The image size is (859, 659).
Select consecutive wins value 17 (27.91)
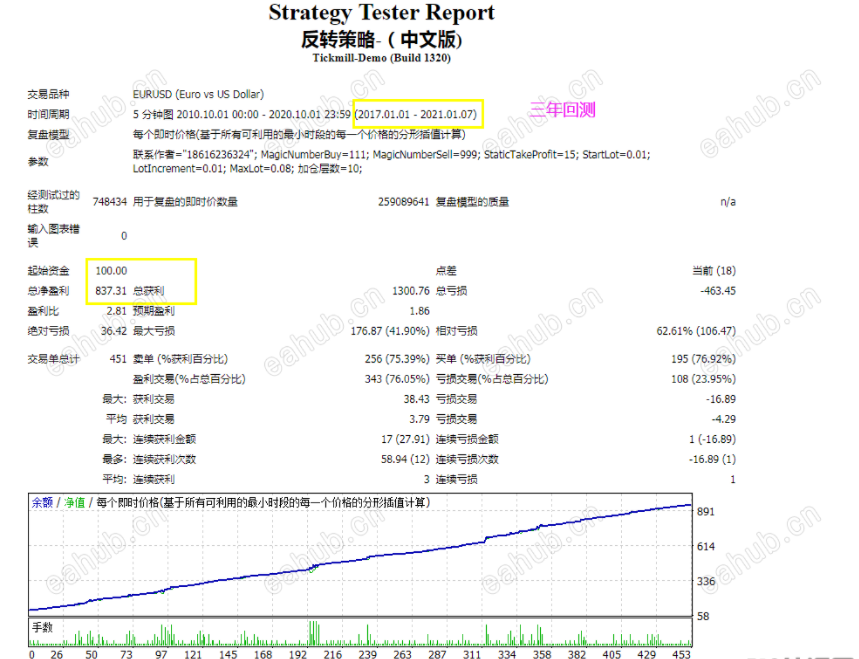point(405,439)
